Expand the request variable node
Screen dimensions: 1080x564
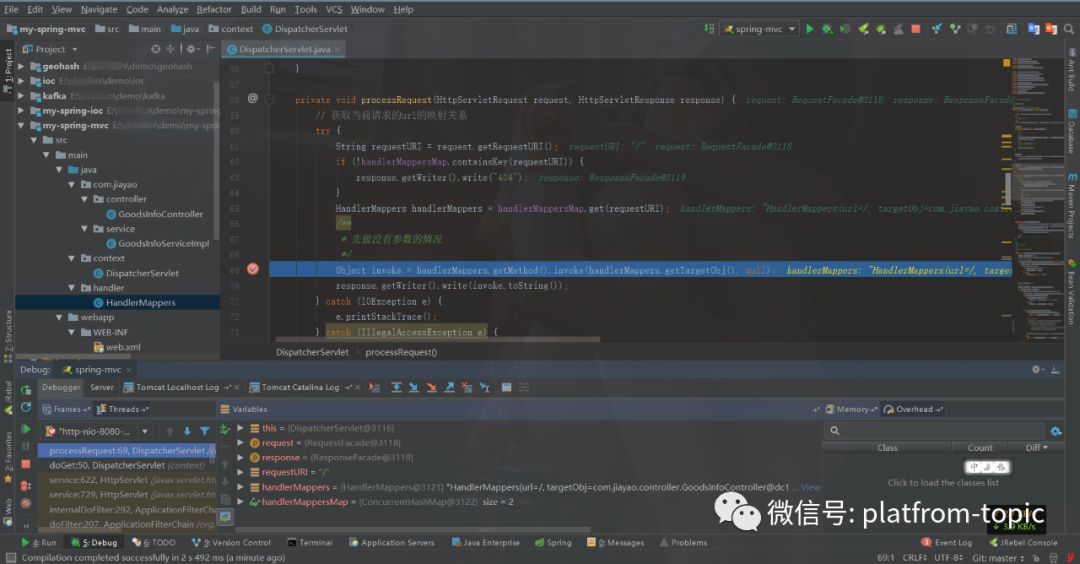(x=240, y=443)
